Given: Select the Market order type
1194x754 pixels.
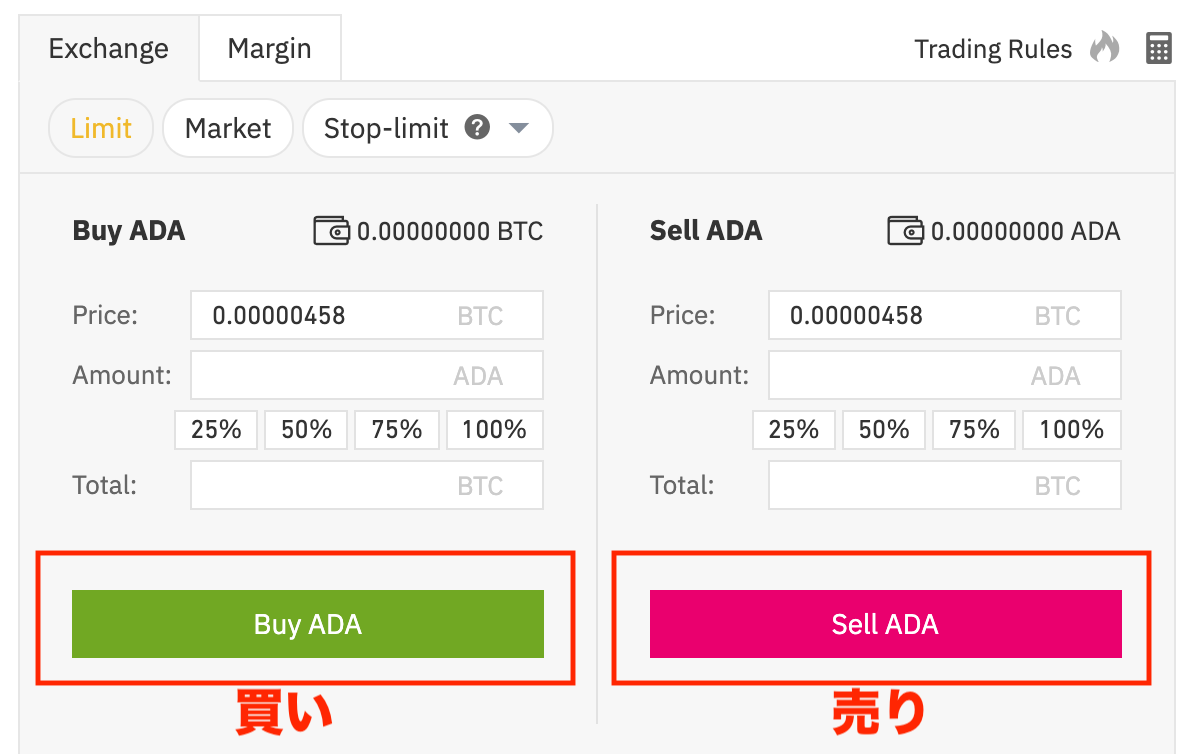Looking at the screenshot, I should [x=227, y=128].
